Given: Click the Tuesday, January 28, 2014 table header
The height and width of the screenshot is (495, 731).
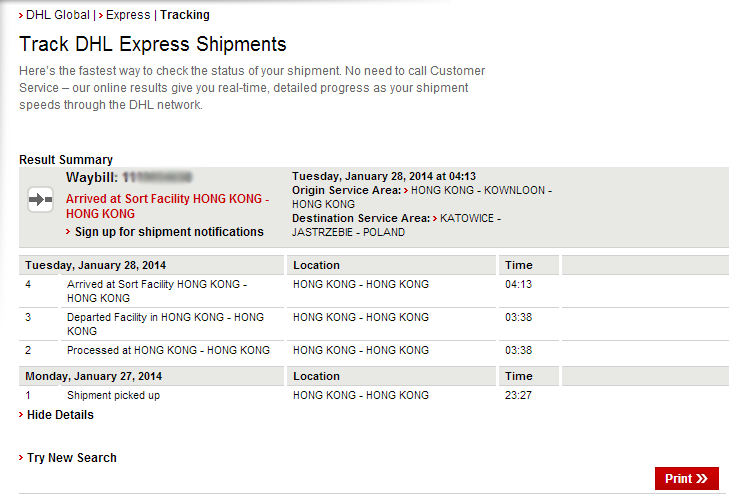Looking at the screenshot, I should click(96, 265).
